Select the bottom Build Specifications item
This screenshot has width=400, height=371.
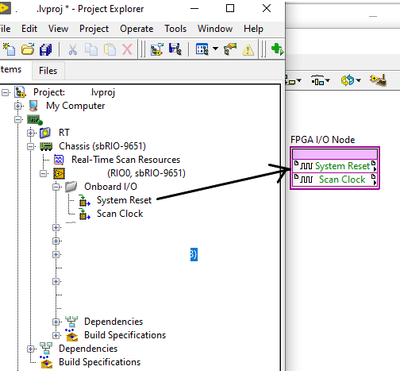tap(100, 362)
